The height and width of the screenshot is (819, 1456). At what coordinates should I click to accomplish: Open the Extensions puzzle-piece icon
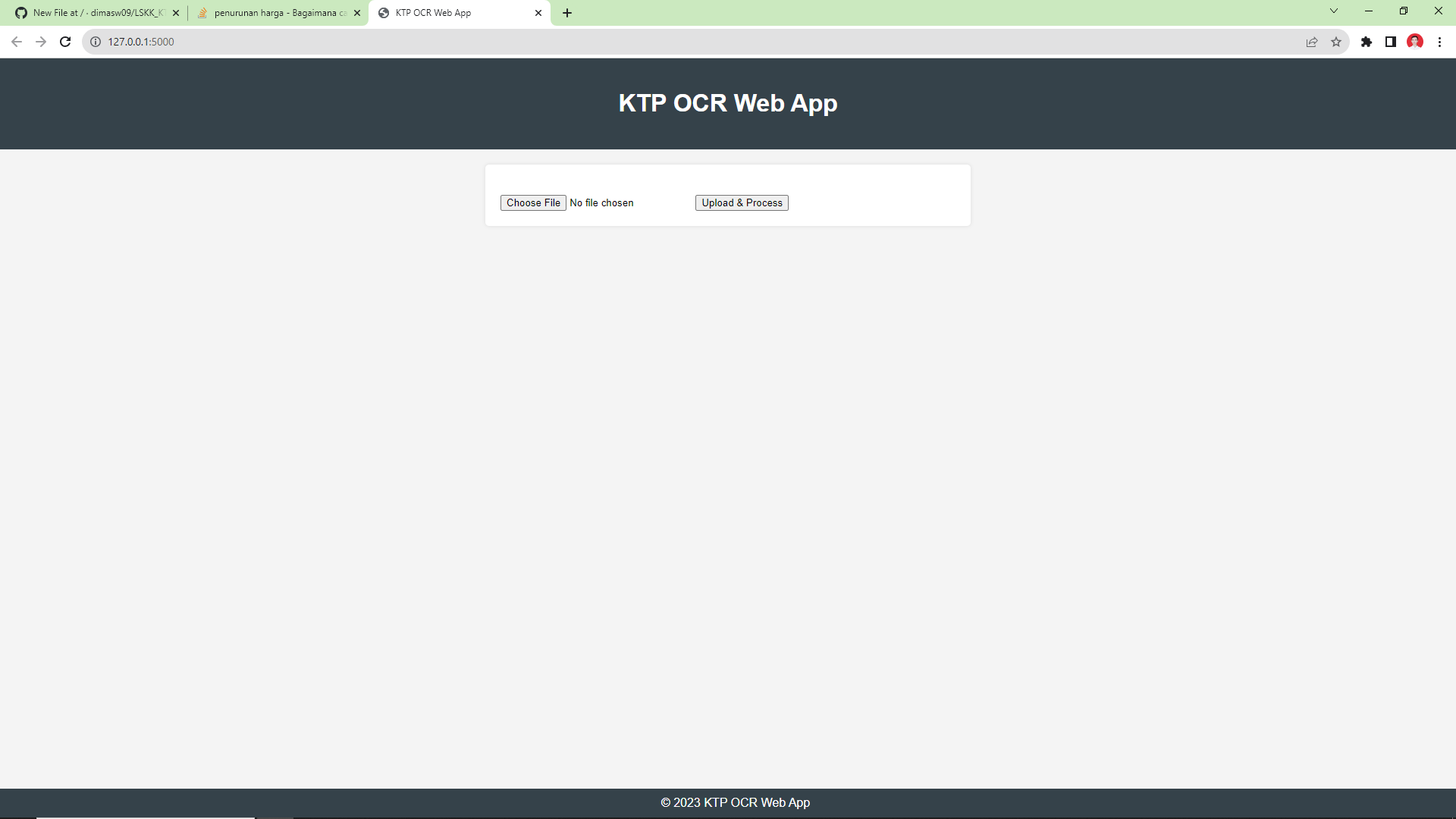tap(1367, 42)
